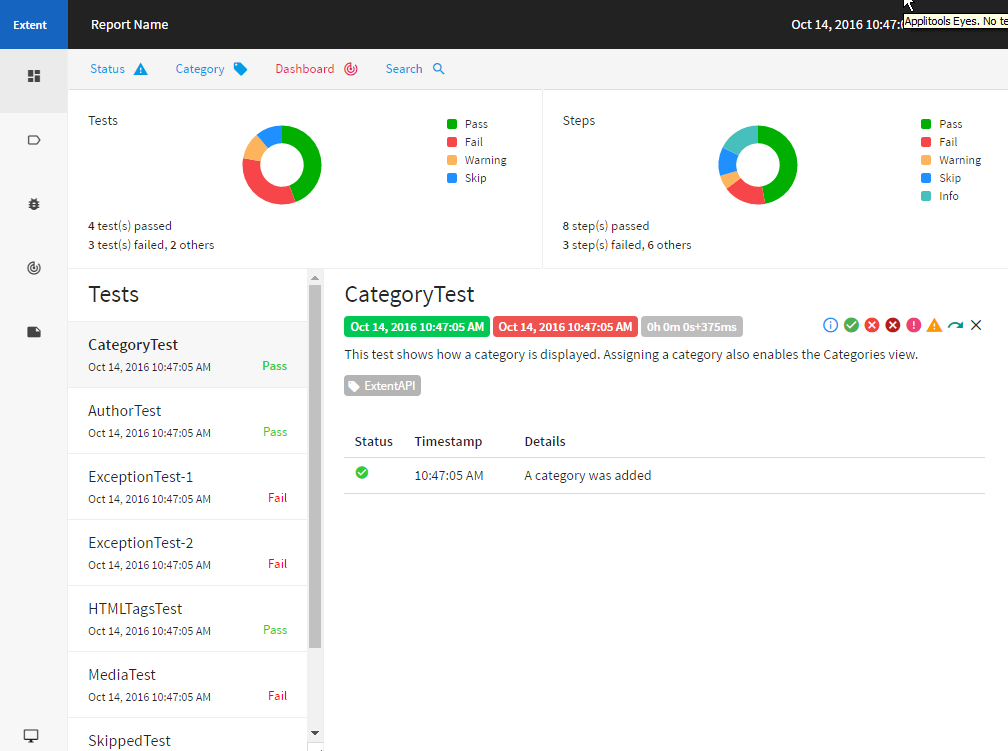Click '4 test(s) passed' summary text
This screenshot has height=751, width=1008.
pyautogui.click(x=130, y=226)
